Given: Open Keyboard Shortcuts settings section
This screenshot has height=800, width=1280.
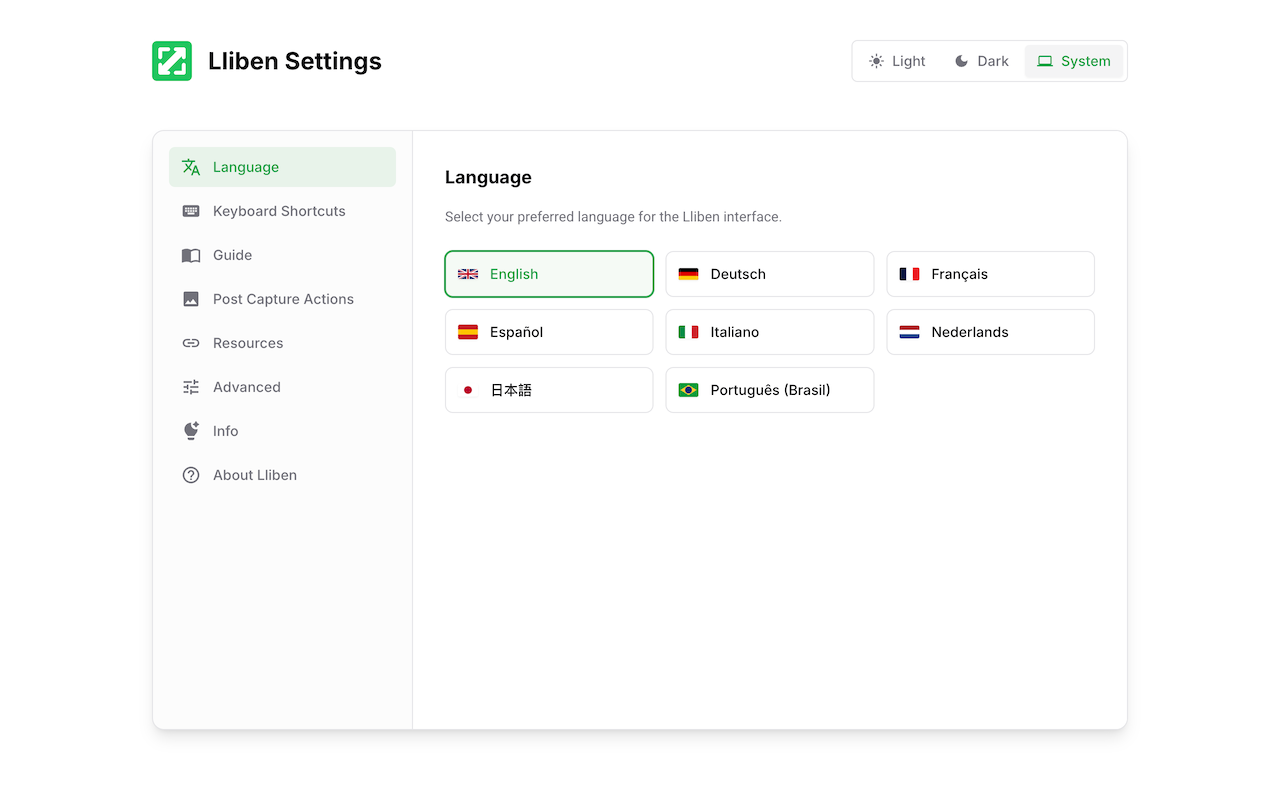Looking at the screenshot, I should (279, 211).
